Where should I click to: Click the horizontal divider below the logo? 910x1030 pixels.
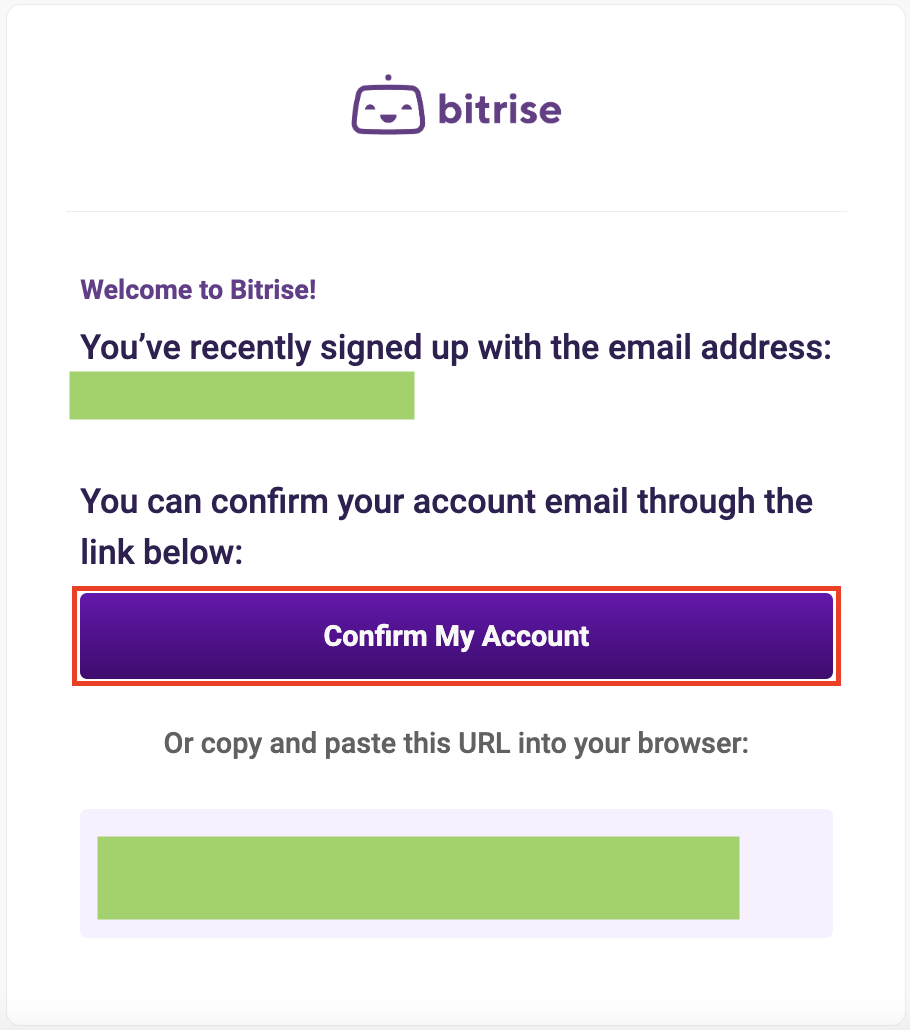pos(456,212)
